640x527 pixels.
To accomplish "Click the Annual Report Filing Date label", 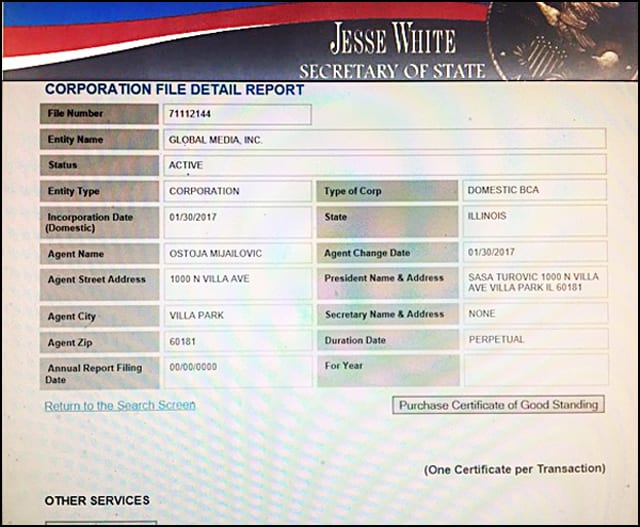I will click(100, 373).
